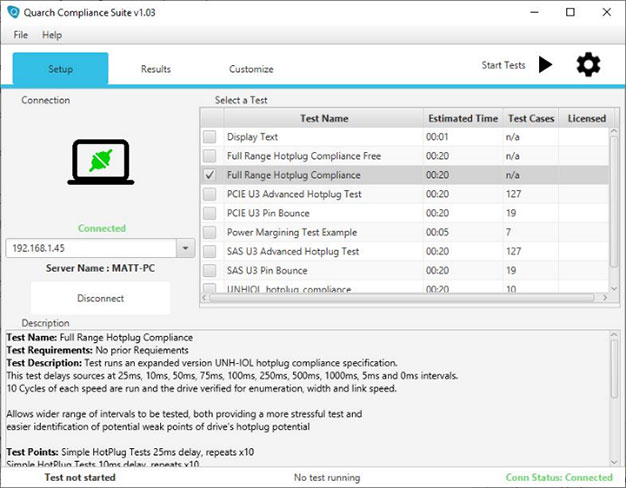Enable the Display Text test checkbox
Screen dimensions: 626x488
[209, 137]
